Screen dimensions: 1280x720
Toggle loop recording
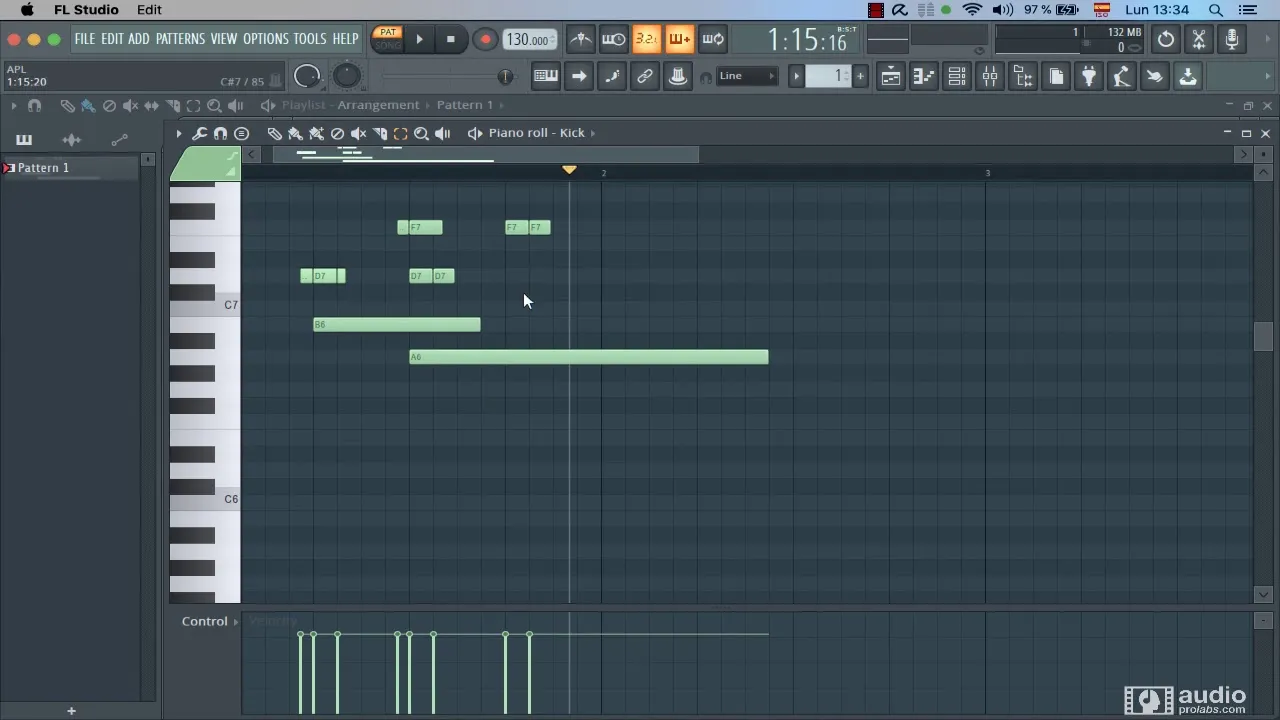coord(713,40)
